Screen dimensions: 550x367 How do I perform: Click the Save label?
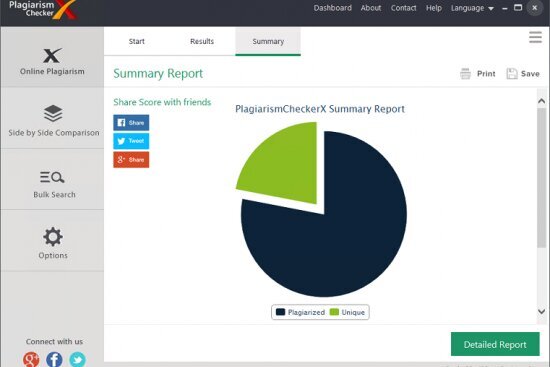(530, 74)
